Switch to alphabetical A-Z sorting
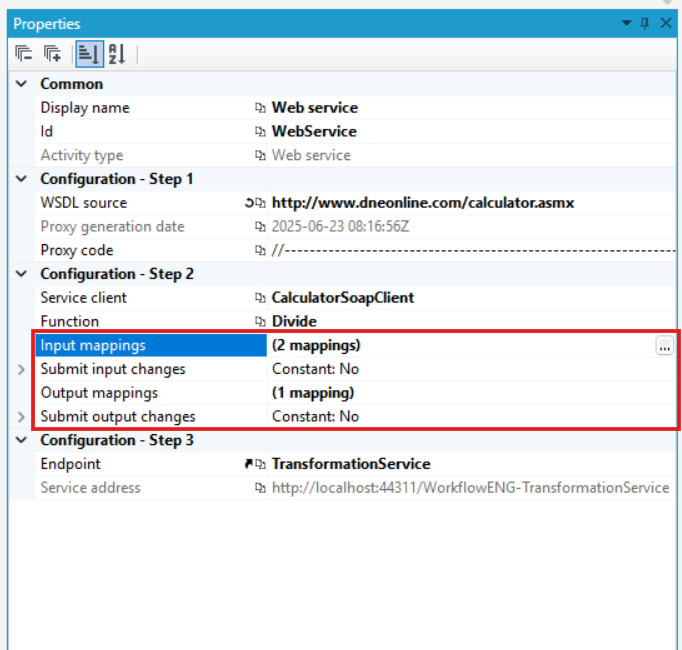 click(x=117, y=54)
